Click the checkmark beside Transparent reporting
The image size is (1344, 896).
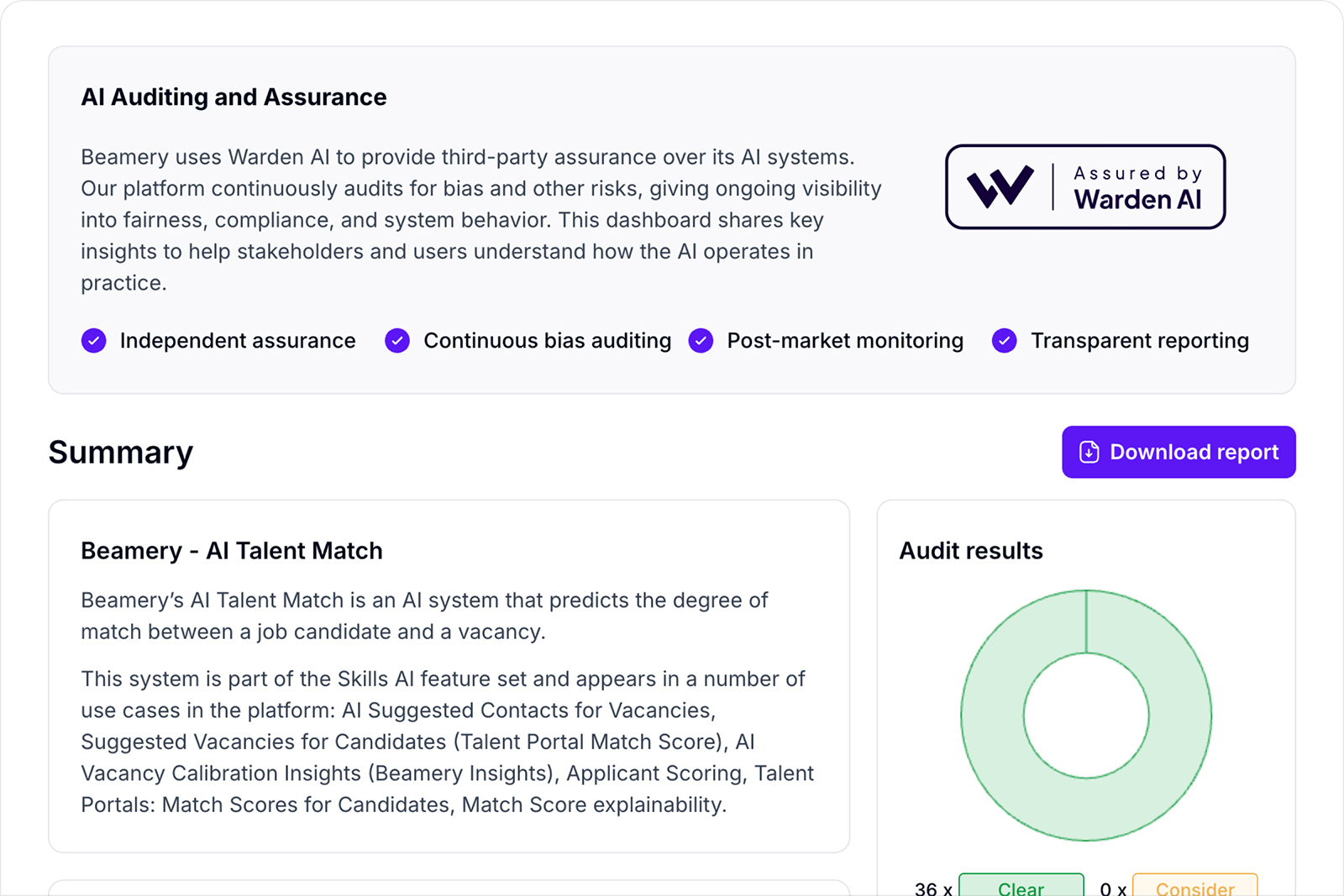1005,340
